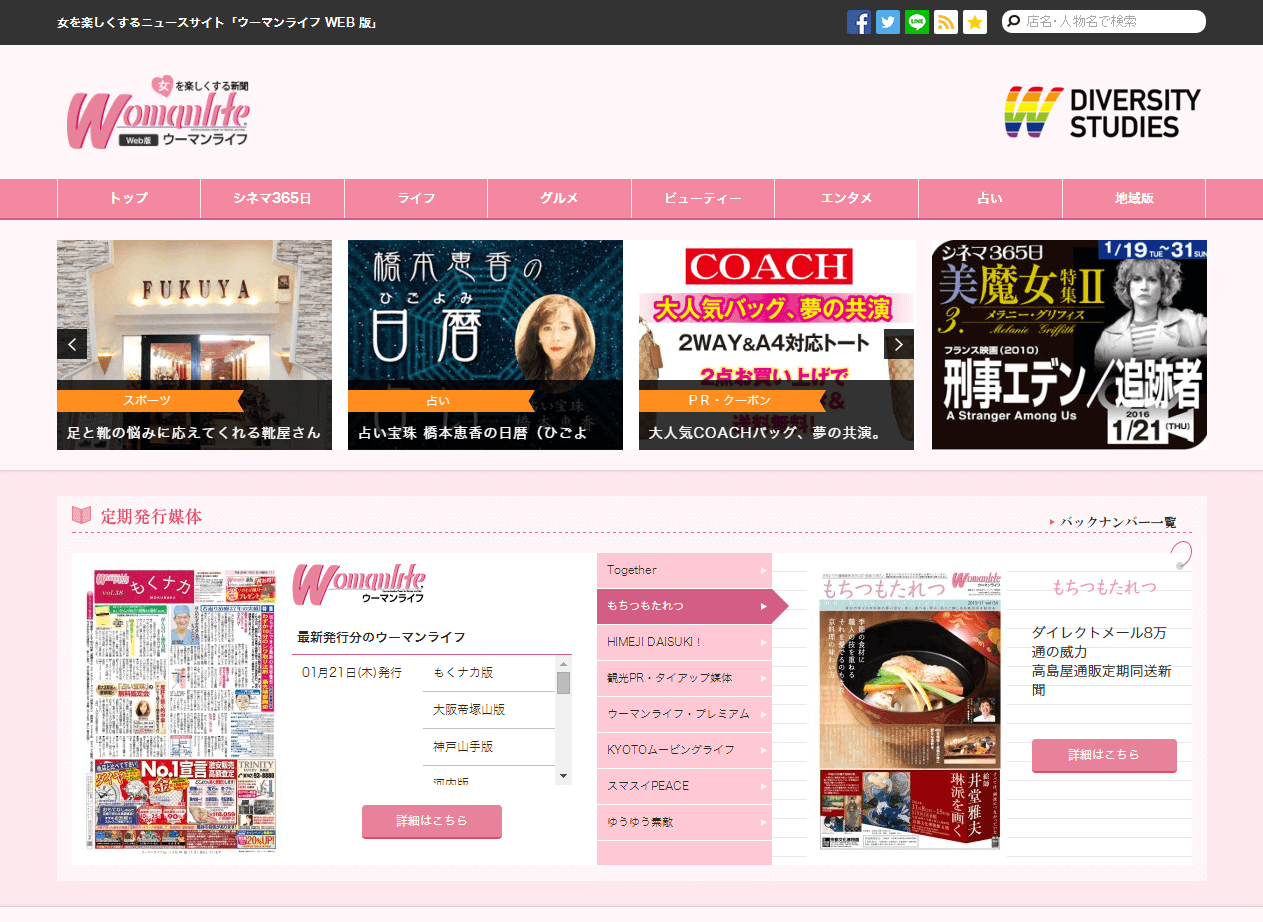This screenshot has height=922, width=1263.
Task: Show the previous carousel slide
Action: click(72, 344)
